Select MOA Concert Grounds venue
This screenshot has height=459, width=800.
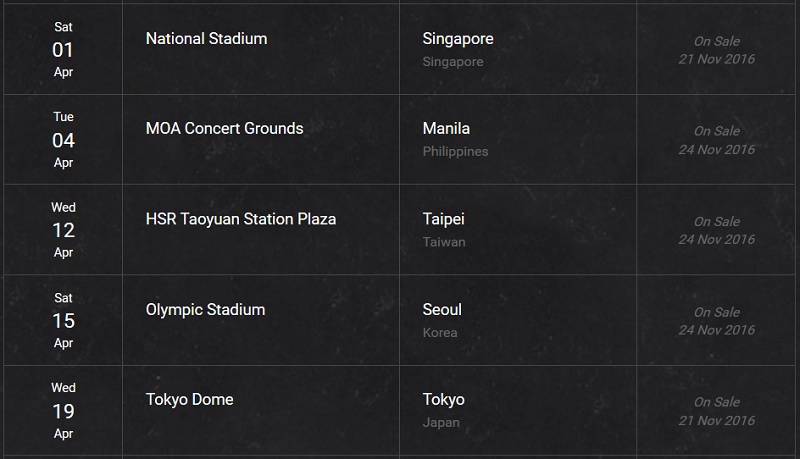[224, 129]
